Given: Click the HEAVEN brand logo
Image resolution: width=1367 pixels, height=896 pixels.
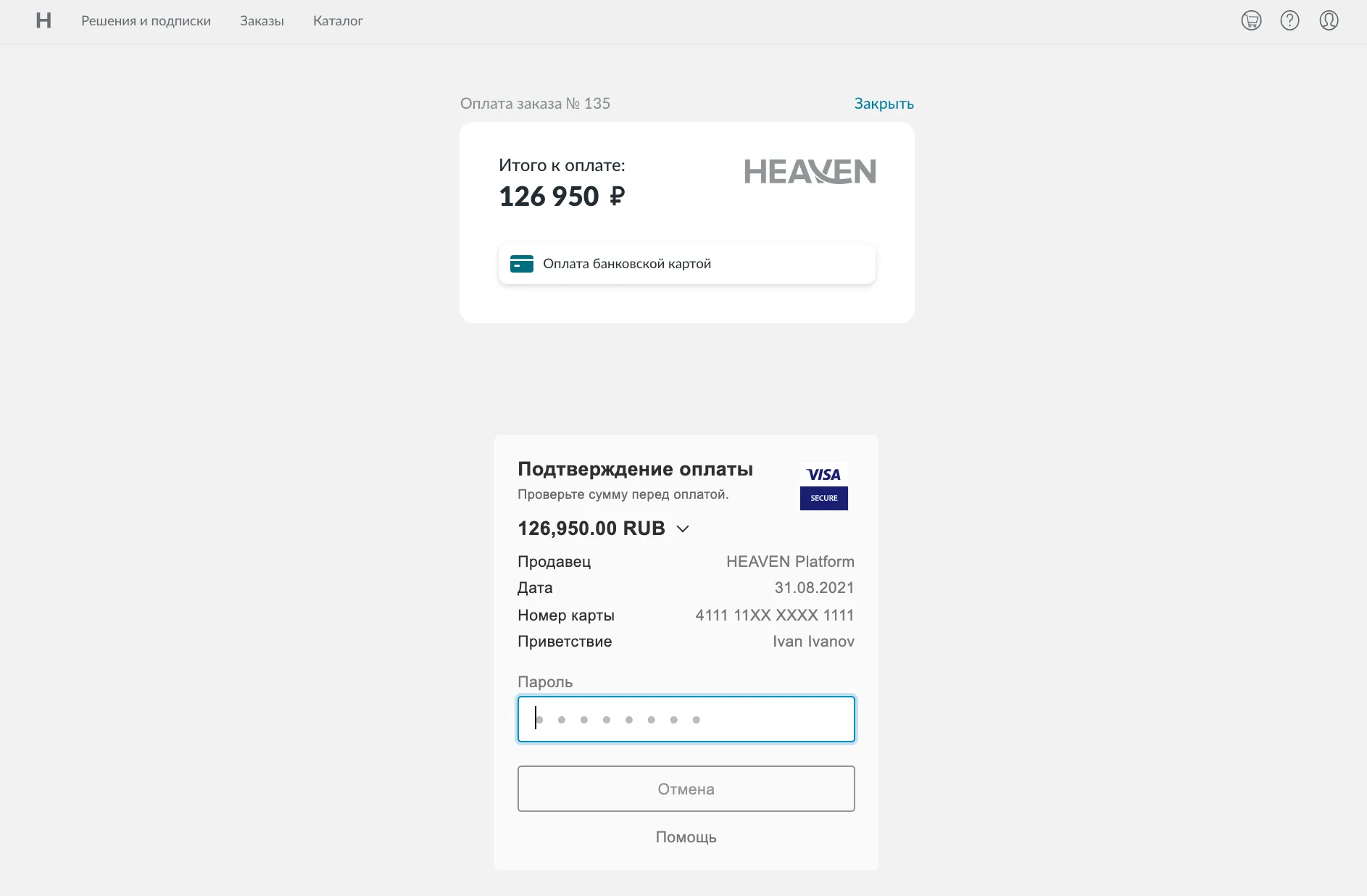Looking at the screenshot, I should click(x=810, y=172).
